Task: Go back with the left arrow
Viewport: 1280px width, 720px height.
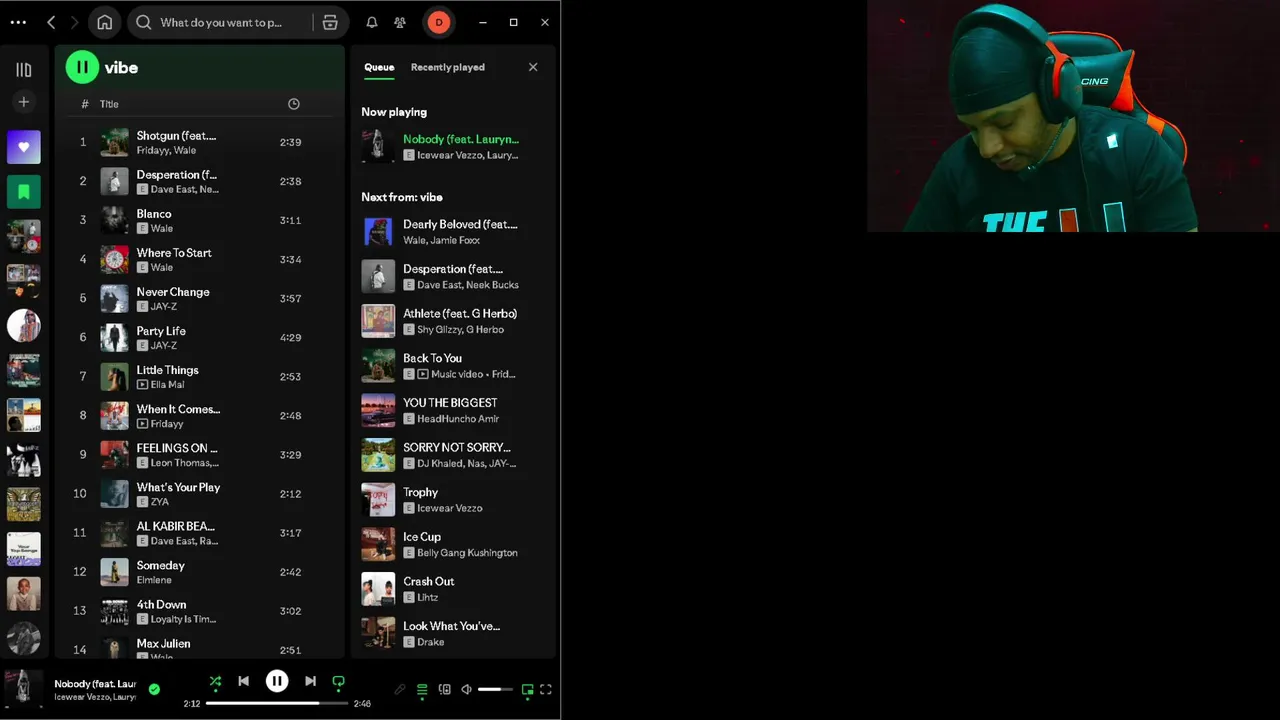Action: point(50,22)
